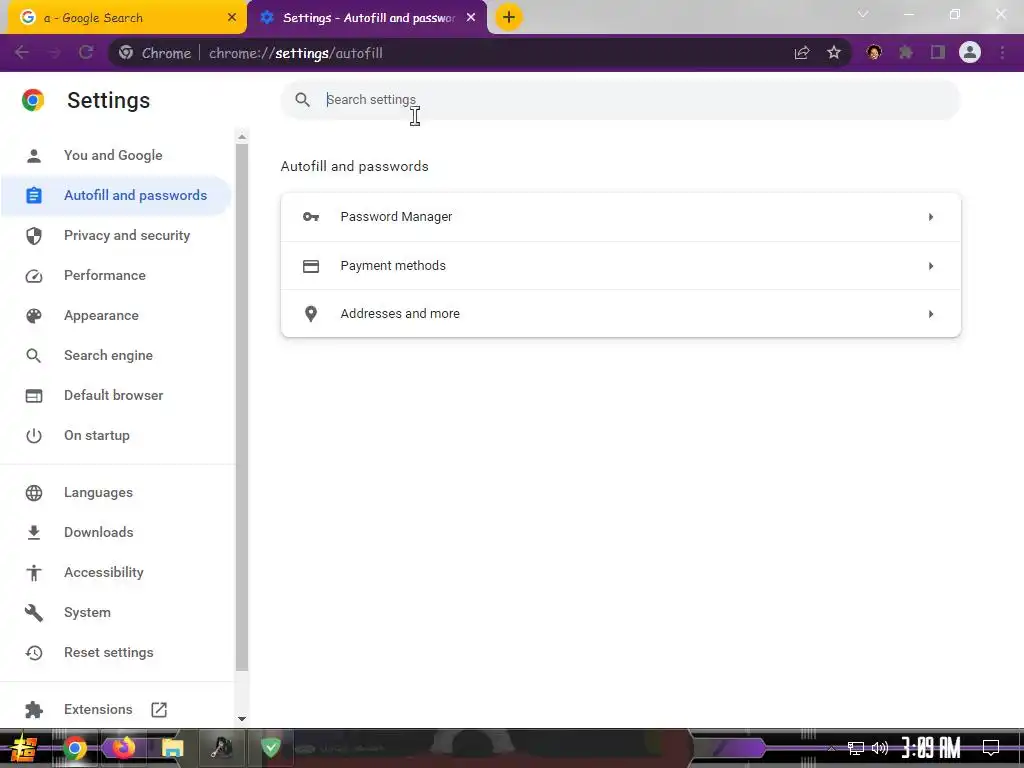The width and height of the screenshot is (1024, 768).
Task: Click the green shield taskbar icon
Action: tap(270, 748)
